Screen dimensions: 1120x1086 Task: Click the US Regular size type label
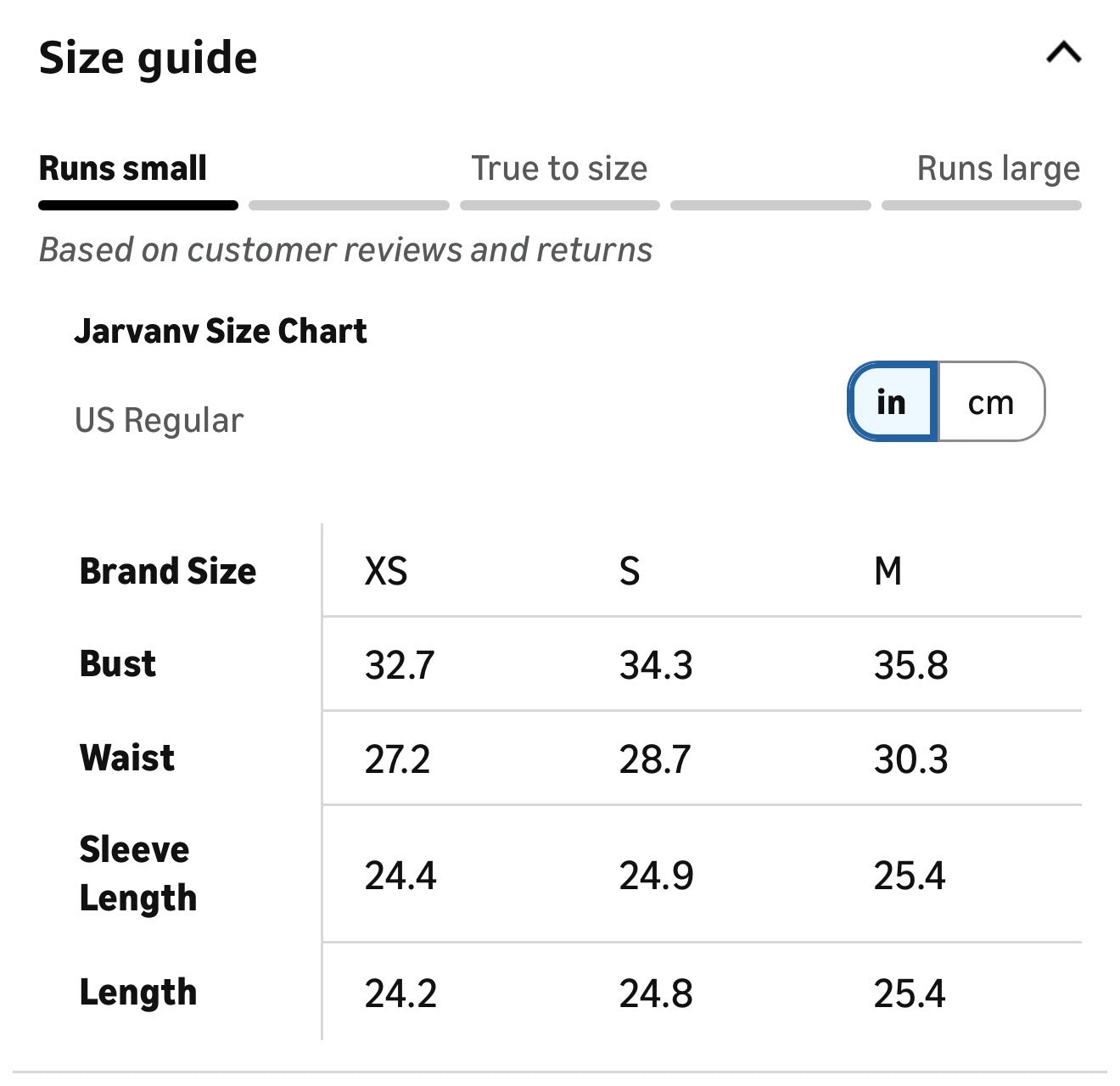coord(159,421)
